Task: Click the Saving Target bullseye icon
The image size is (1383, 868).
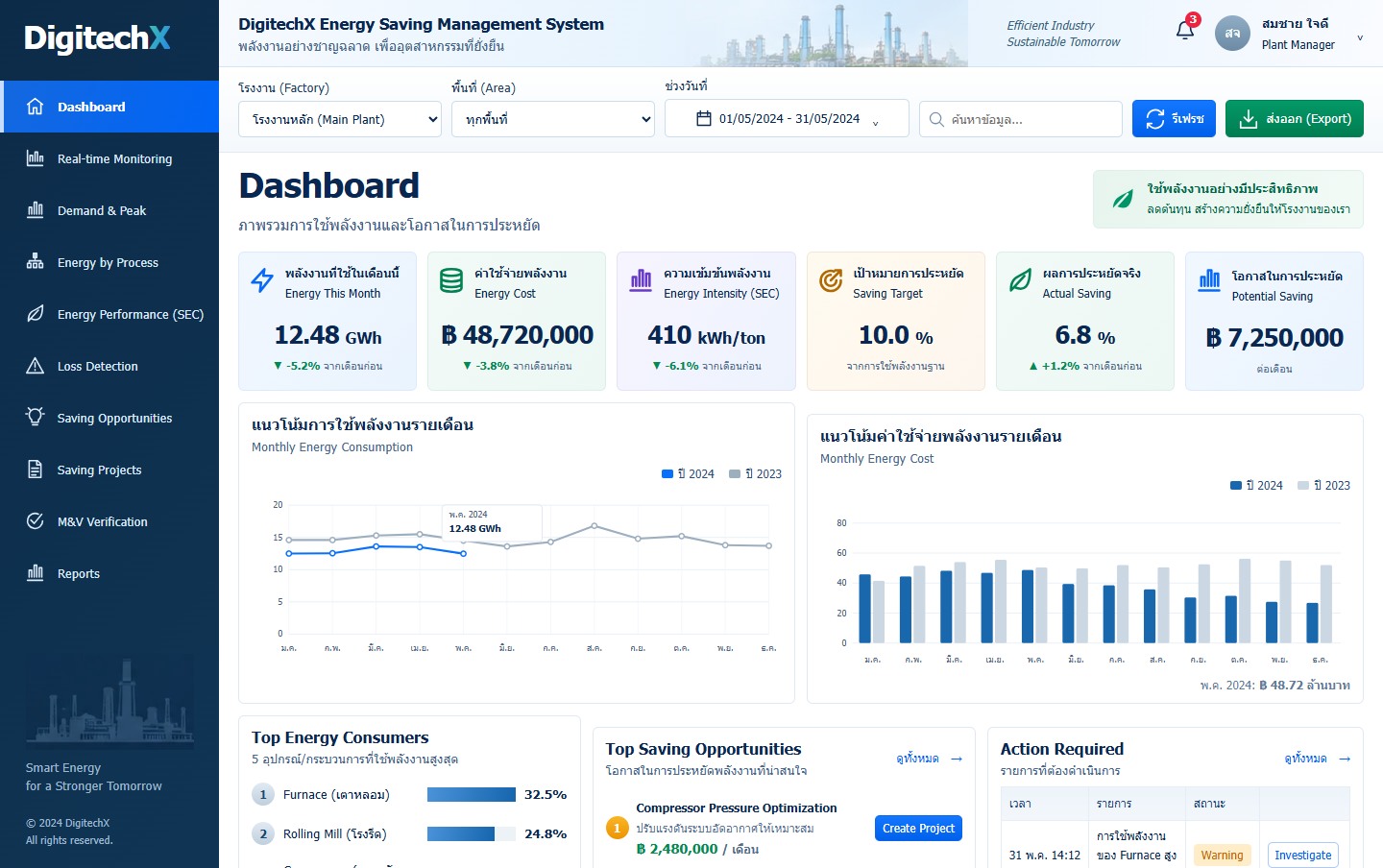Action: point(830,280)
